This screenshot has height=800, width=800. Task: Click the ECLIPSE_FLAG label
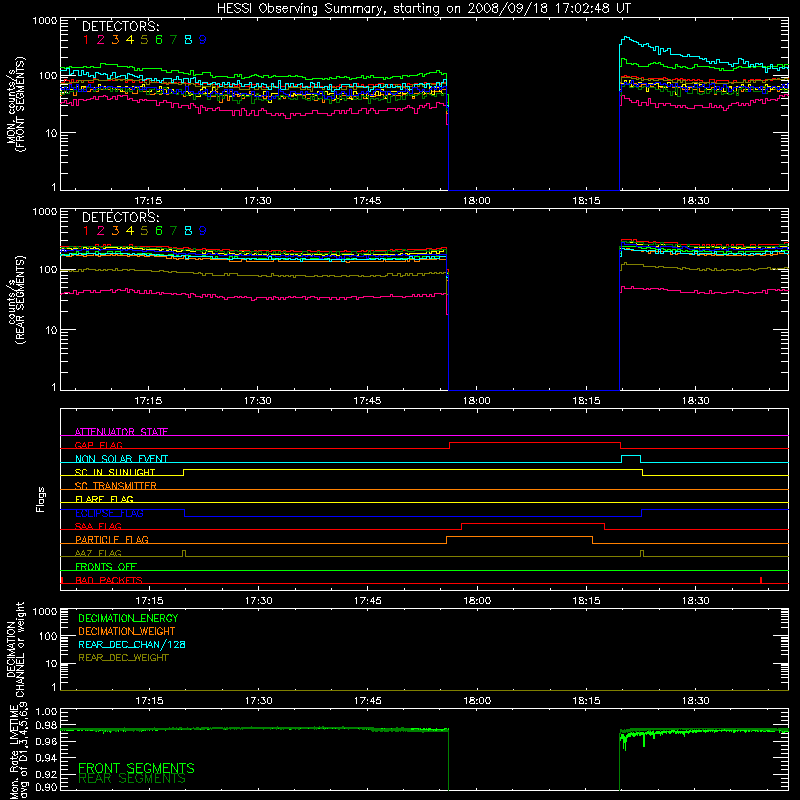pyautogui.click(x=109, y=513)
